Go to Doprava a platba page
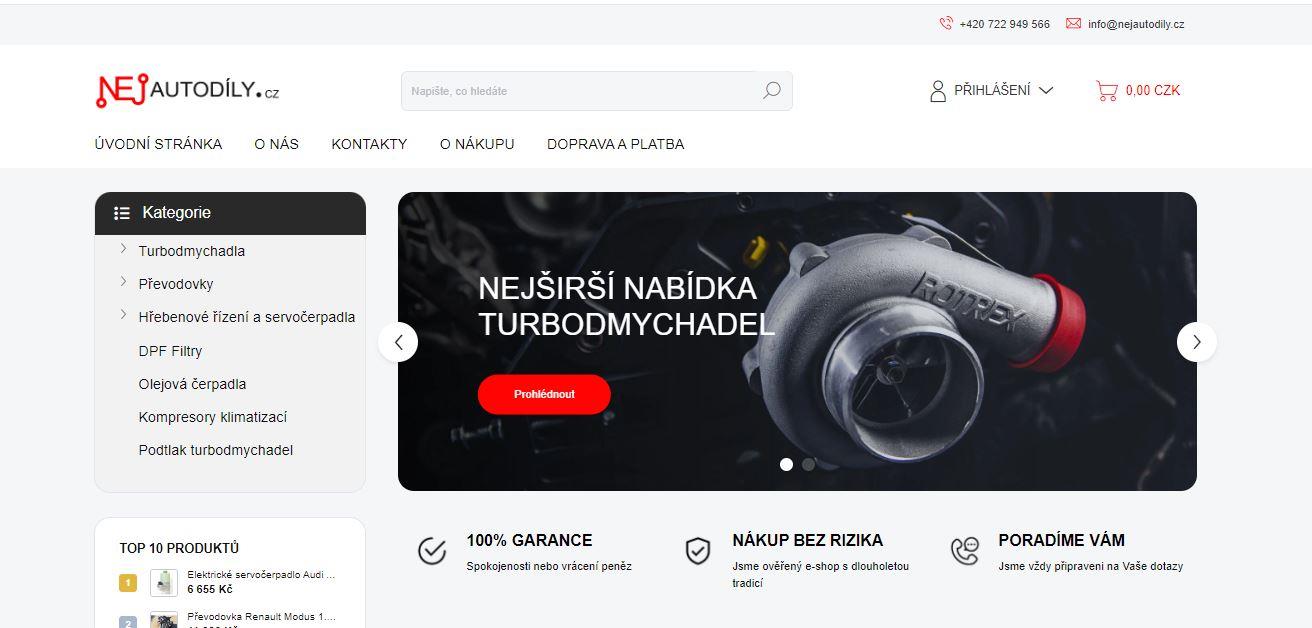 615,144
